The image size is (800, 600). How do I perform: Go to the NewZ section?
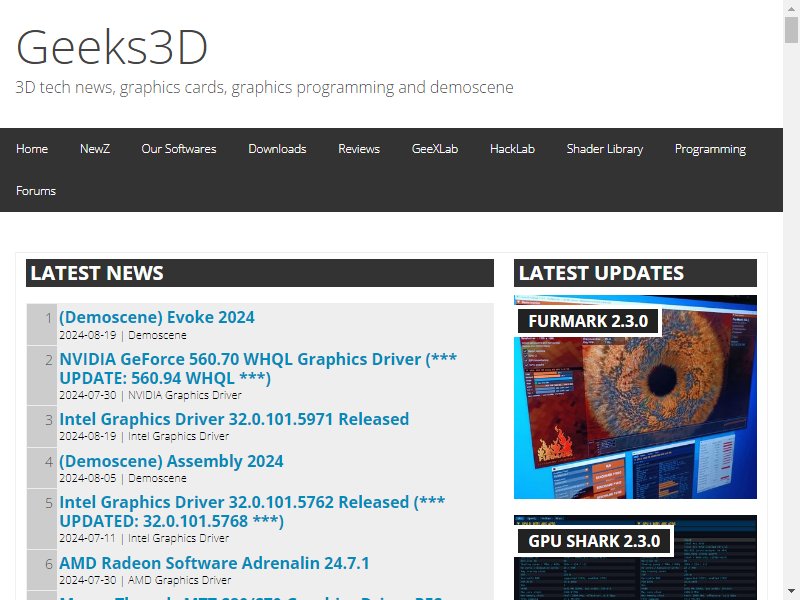pyautogui.click(x=95, y=149)
